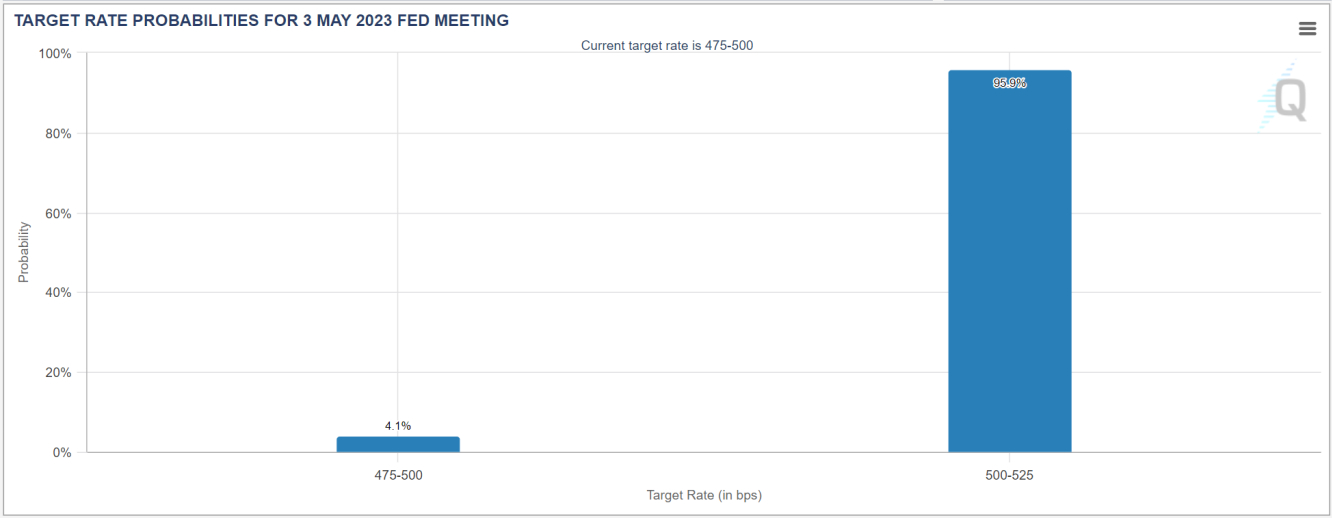
Task: Click the Target Rate Probabilities chart title
Action: pos(262,20)
